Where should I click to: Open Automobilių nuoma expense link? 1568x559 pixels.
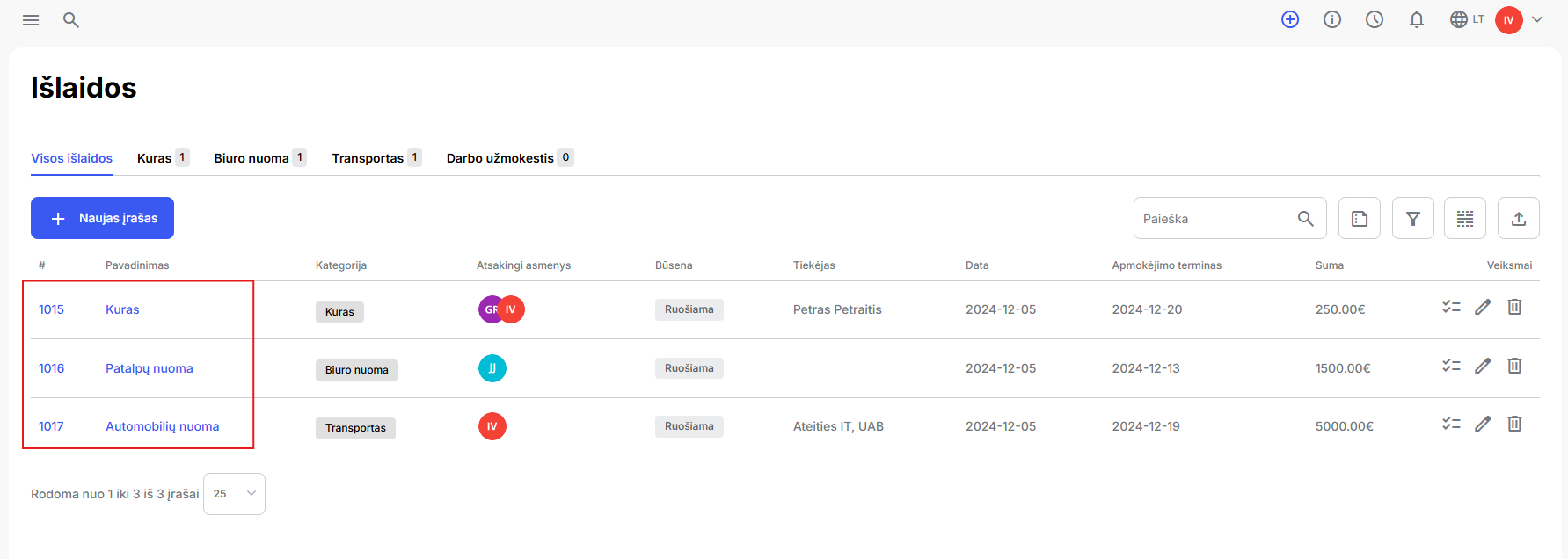click(163, 426)
